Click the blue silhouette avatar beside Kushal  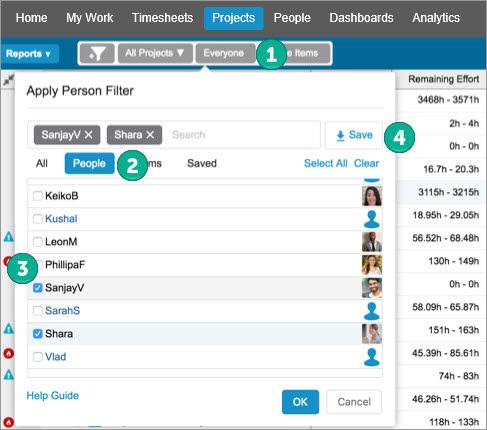point(372,219)
